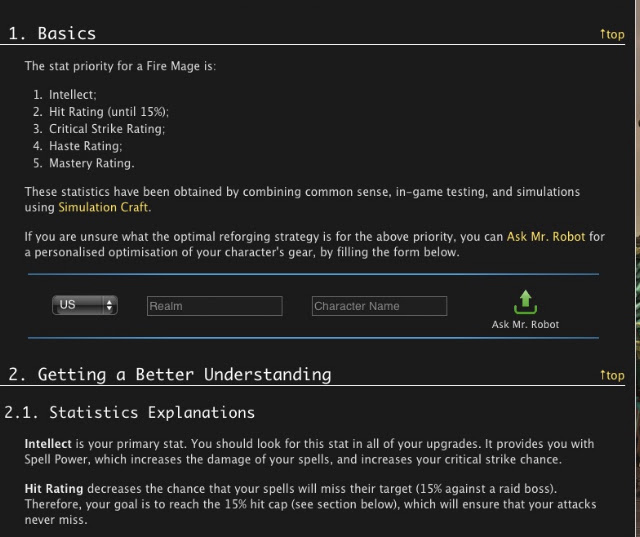This screenshot has height=537, width=640.
Task: Open the Simulation Craft link
Action: tap(103, 207)
